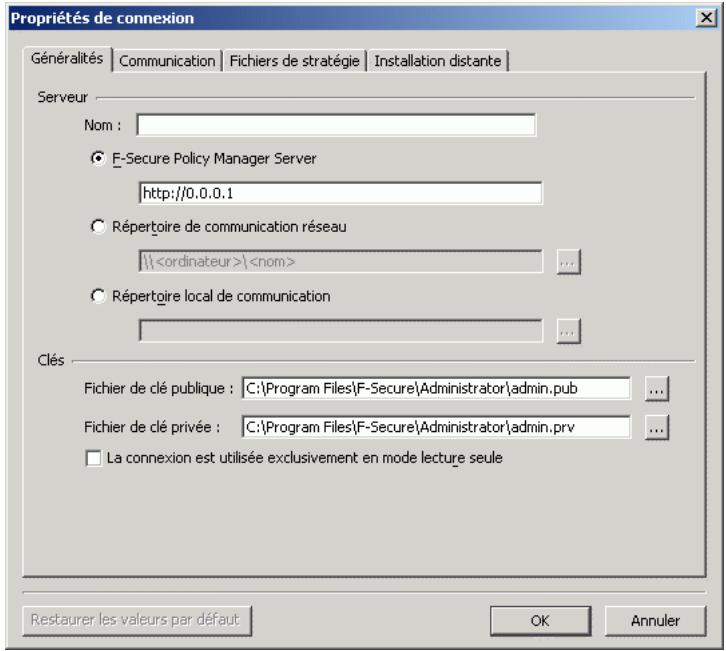Close the Propriétés de connexion dialog
Image resolution: width=726 pixels, height=651 pixels.
[x=706, y=18]
